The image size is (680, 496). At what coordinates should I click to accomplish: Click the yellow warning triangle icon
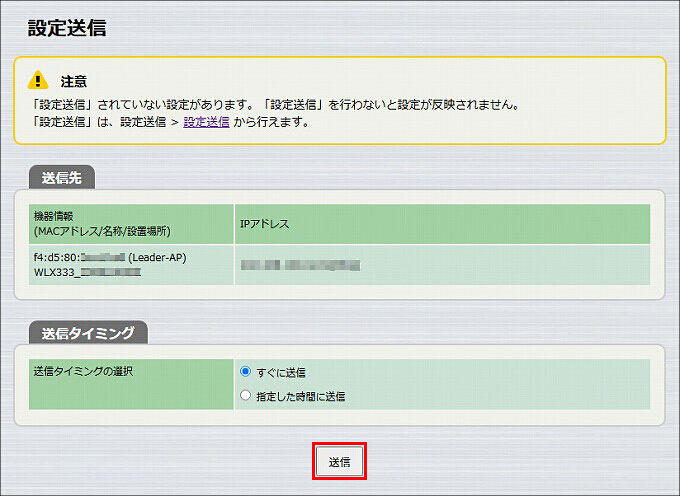pyautogui.click(x=38, y=80)
